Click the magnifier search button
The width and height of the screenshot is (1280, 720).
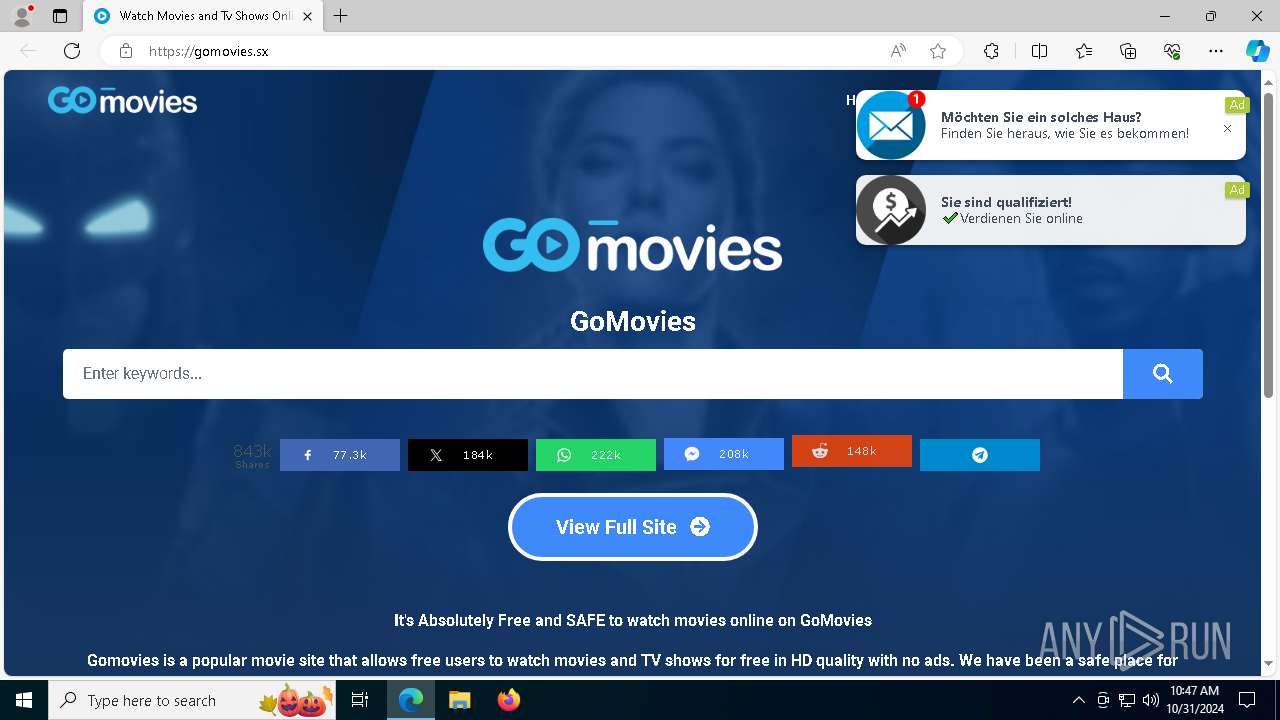(1162, 374)
